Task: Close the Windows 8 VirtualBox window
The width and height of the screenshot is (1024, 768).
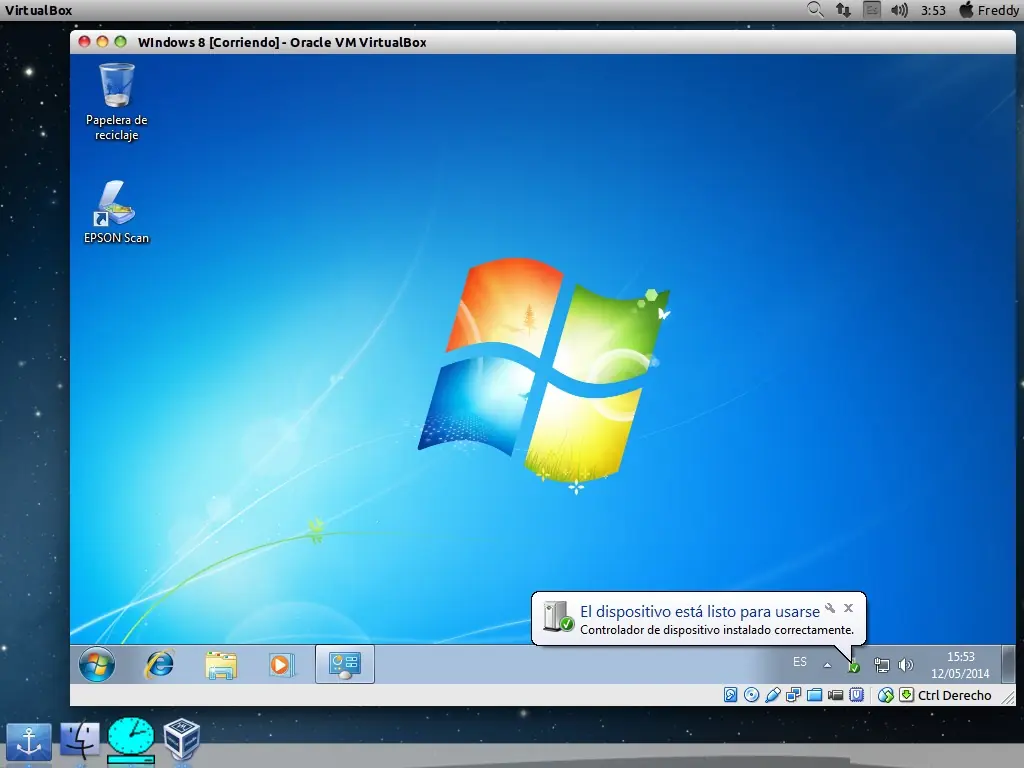Action: 84,42
